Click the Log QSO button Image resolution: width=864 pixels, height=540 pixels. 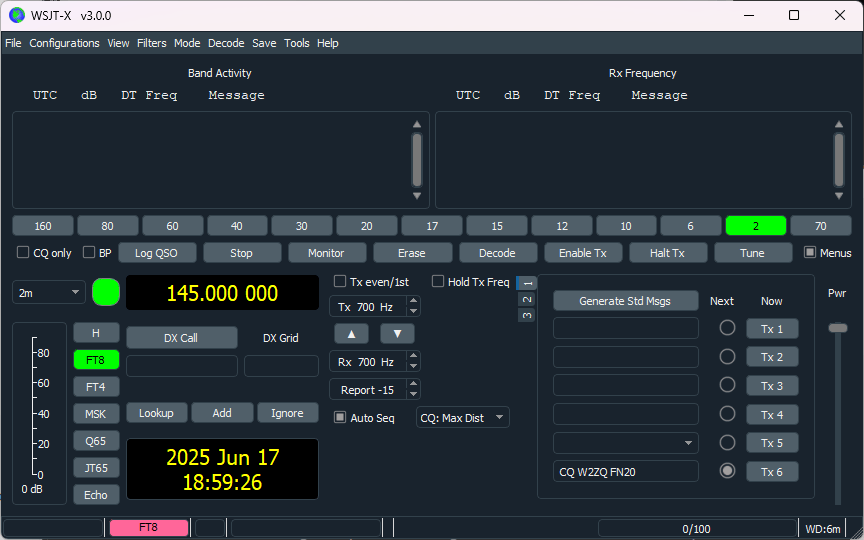(x=156, y=253)
